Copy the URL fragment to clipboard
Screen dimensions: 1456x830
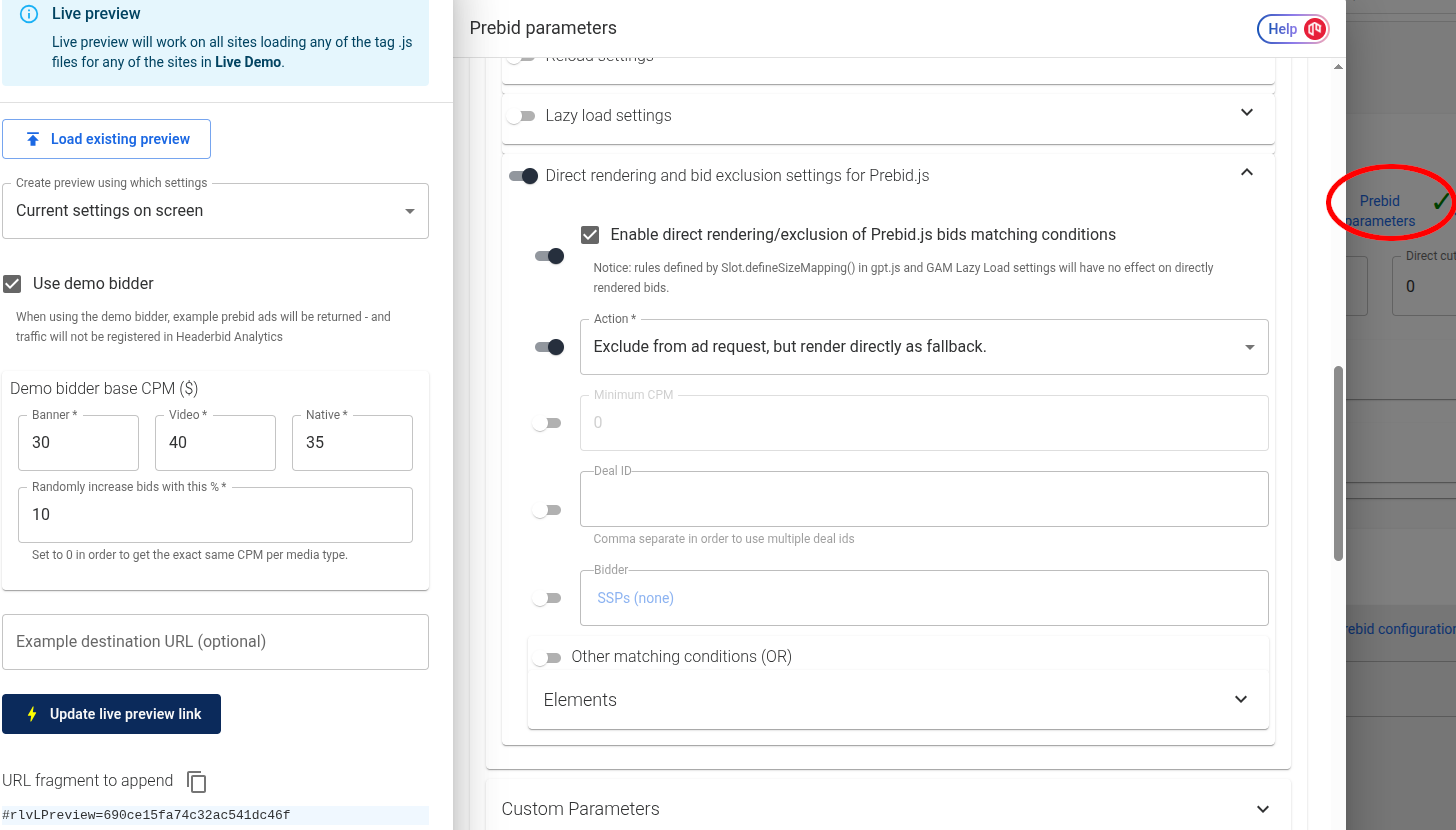(x=197, y=782)
